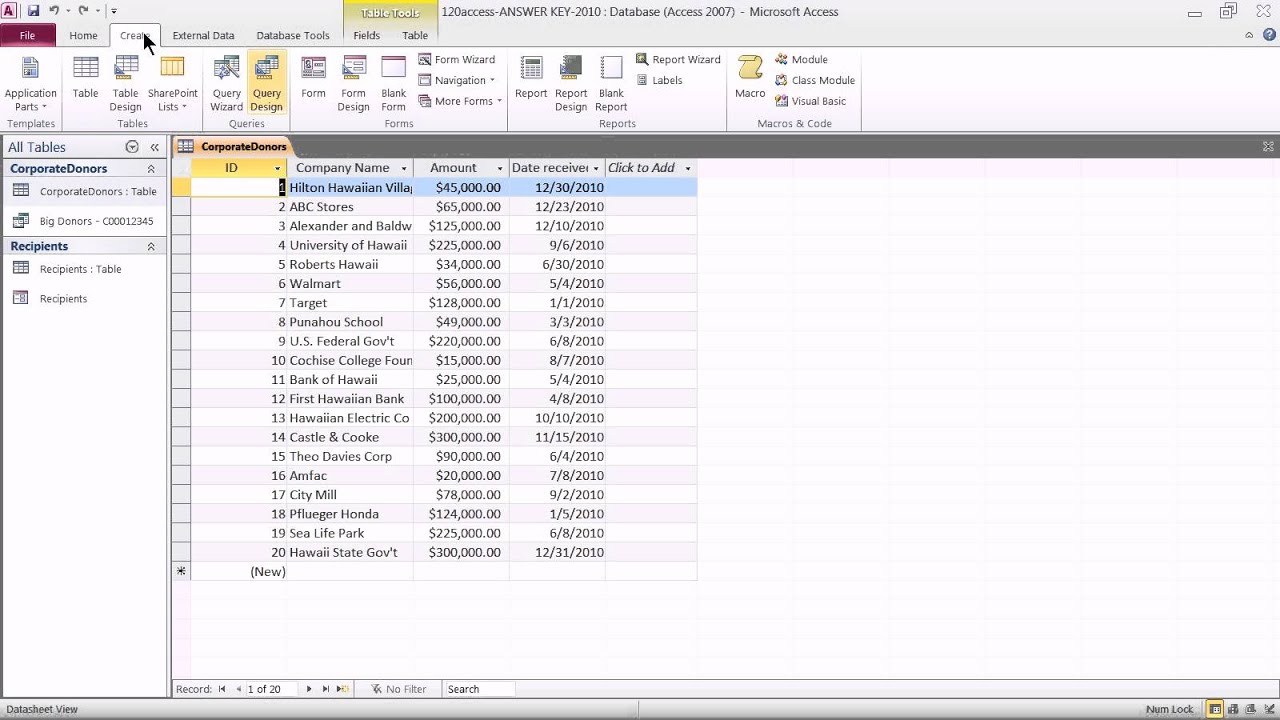The height and width of the screenshot is (720, 1280).
Task: Open the Click to Add column dropdown
Action: coord(688,168)
